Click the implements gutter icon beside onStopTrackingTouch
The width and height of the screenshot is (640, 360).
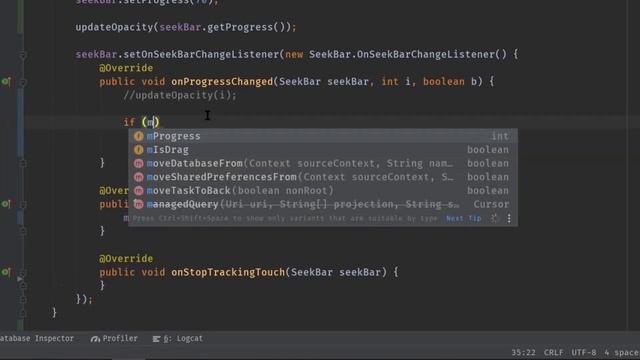coord(6,272)
